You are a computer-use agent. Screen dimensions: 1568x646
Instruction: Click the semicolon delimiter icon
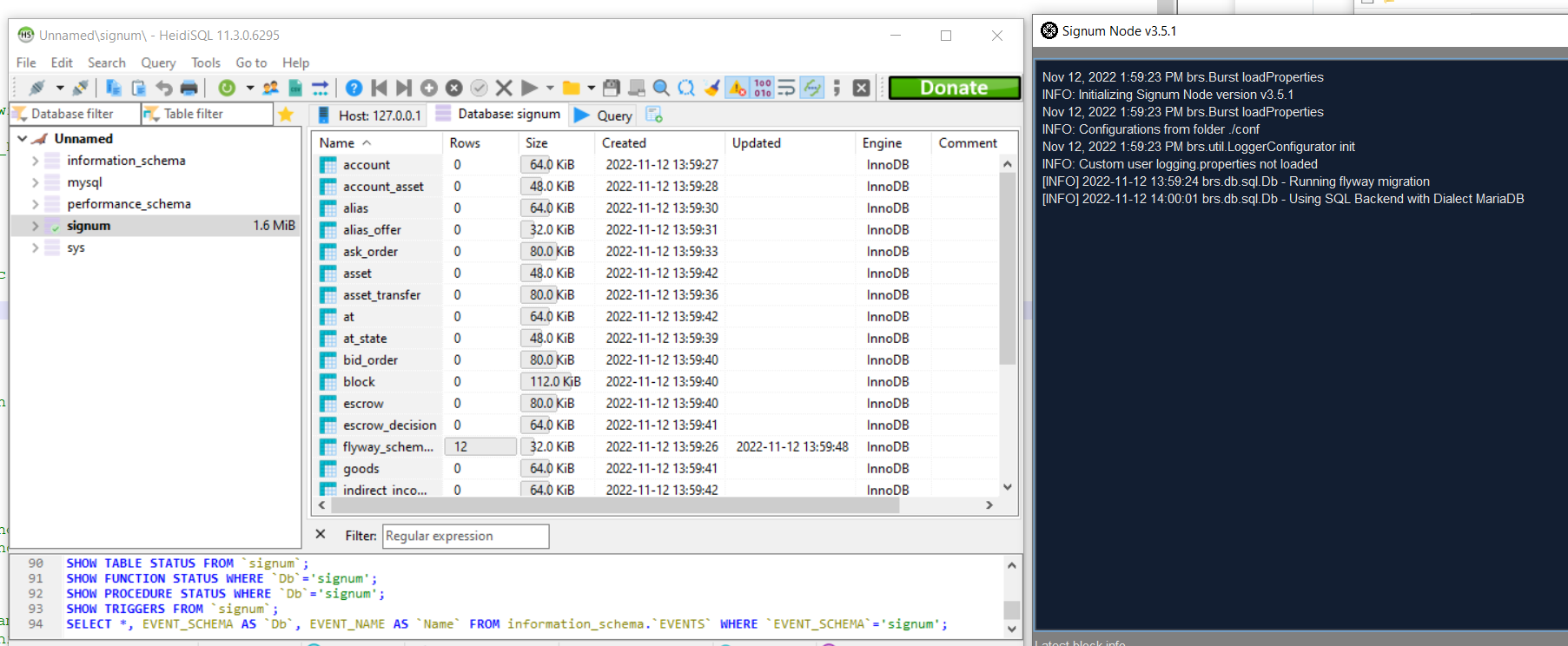click(x=837, y=88)
